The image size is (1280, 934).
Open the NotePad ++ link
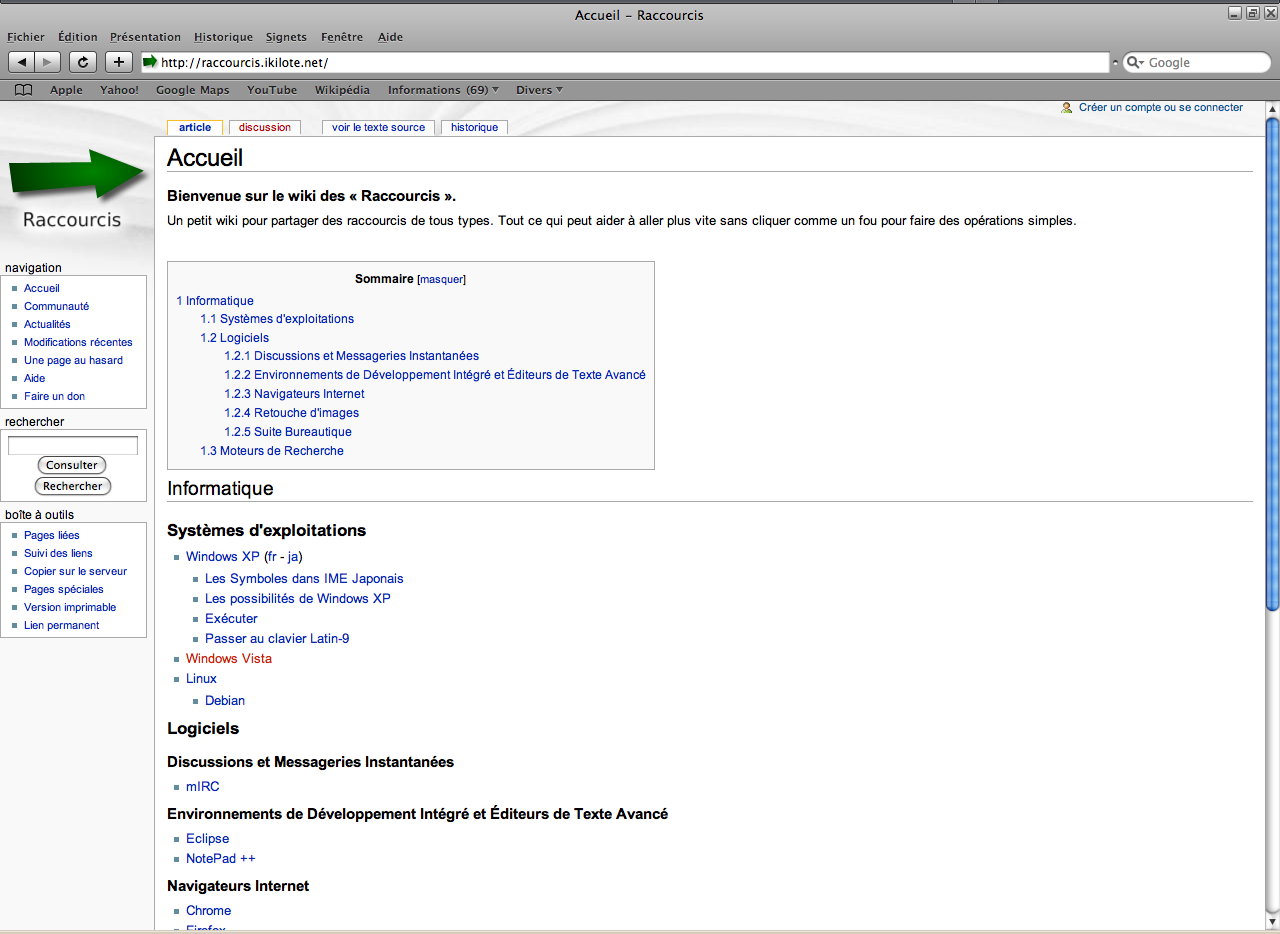221,859
